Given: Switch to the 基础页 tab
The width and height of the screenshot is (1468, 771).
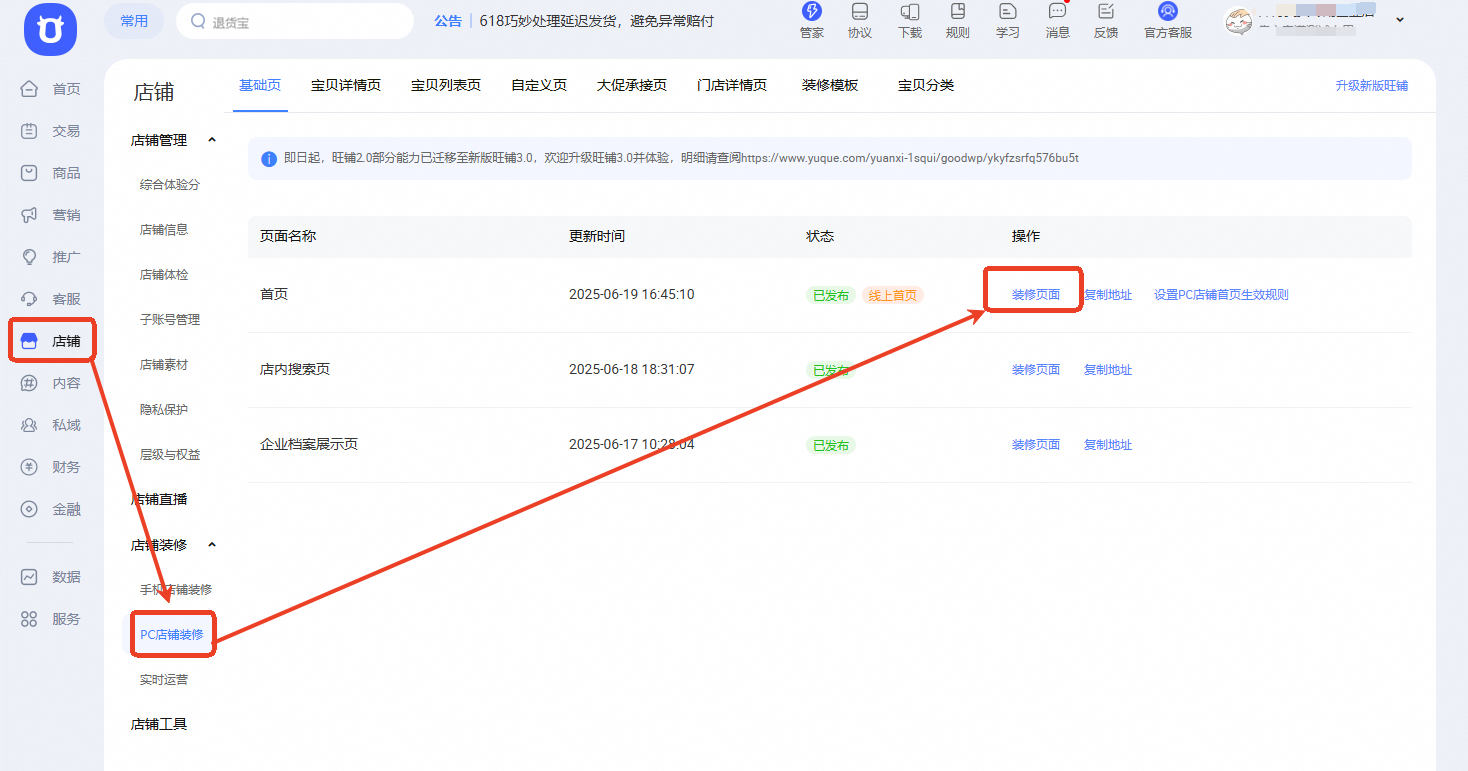Looking at the screenshot, I should coord(260,85).
